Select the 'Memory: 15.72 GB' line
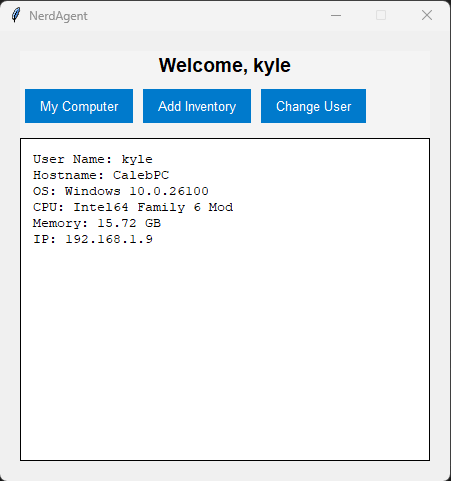 97,223
